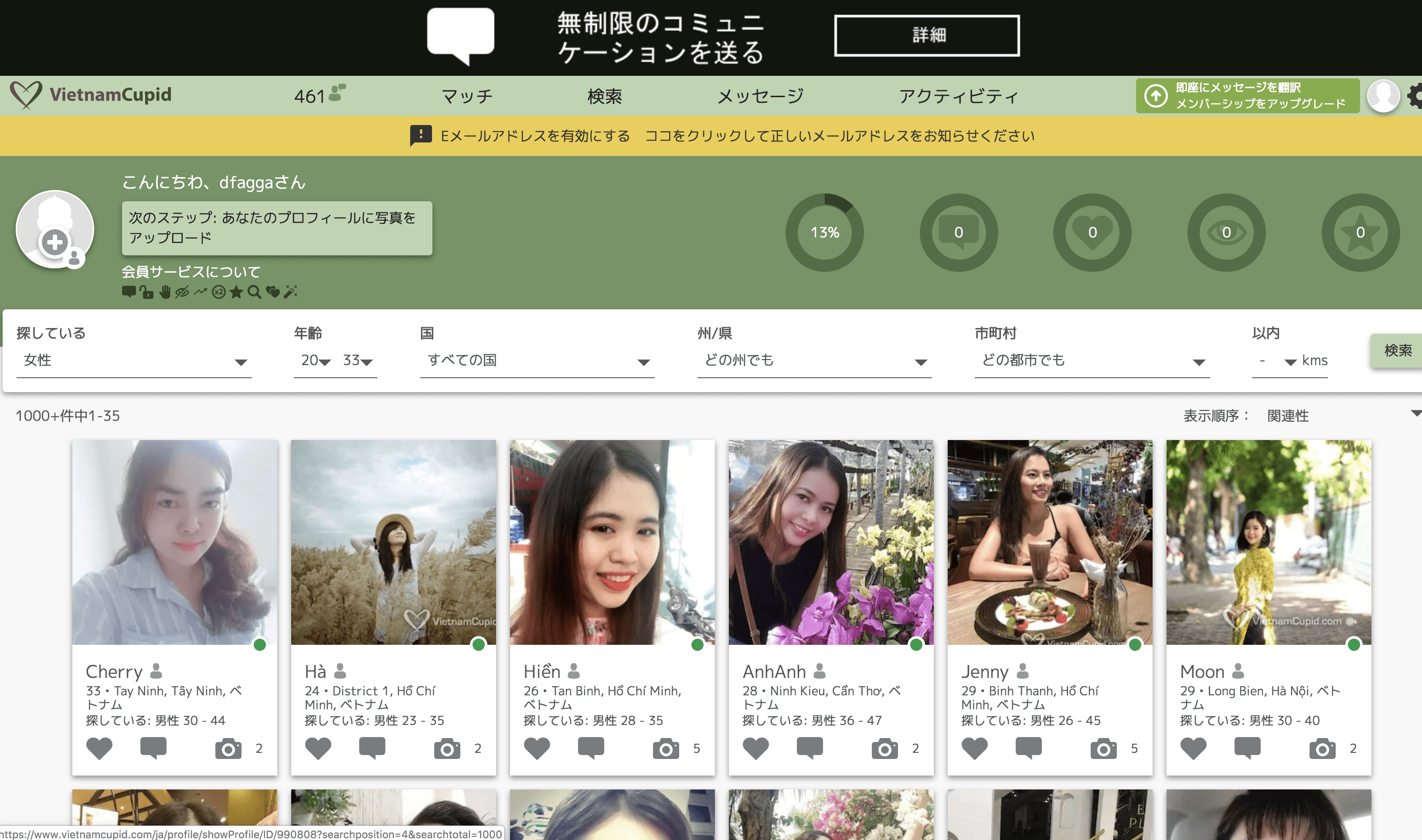Click the profile views eye counter circle
This screenshot has width=1422, height=840.
click(1226, 232)
